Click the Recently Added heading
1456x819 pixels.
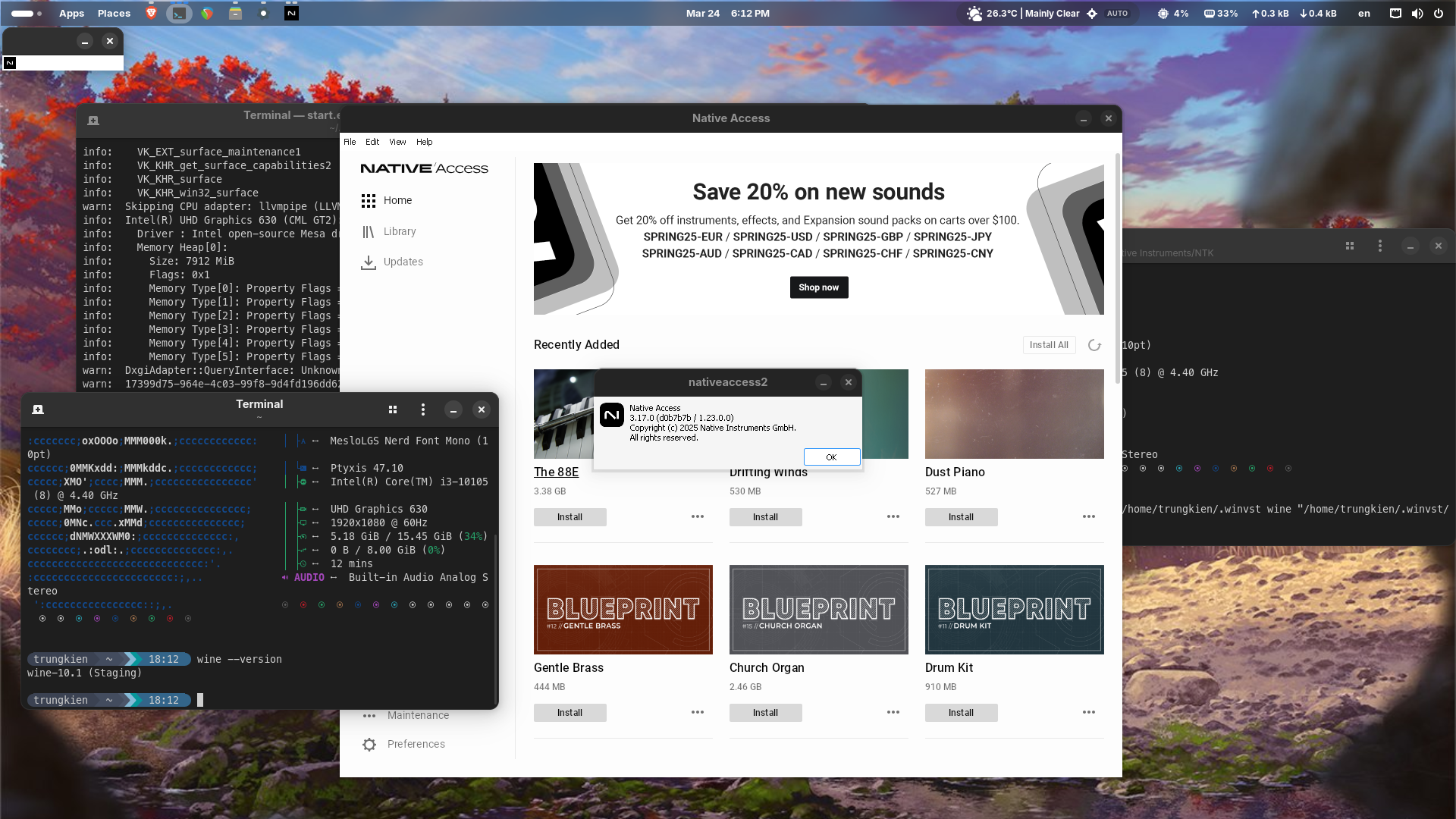[576, 344]
